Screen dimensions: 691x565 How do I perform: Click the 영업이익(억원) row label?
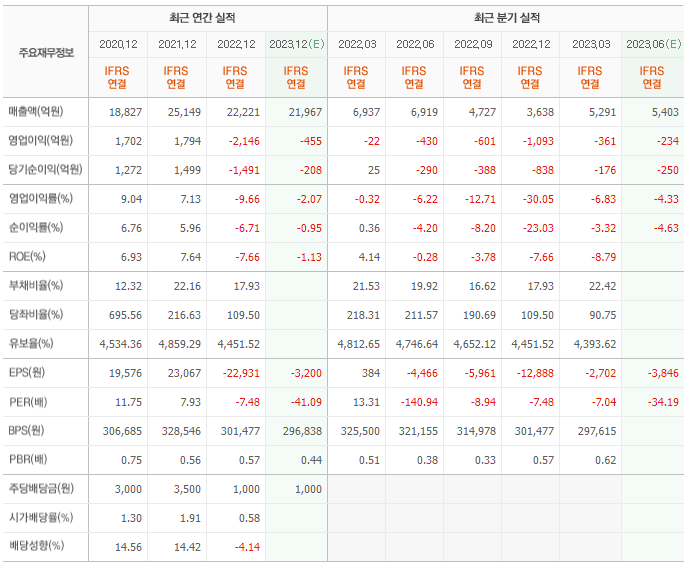click(41, 141)
